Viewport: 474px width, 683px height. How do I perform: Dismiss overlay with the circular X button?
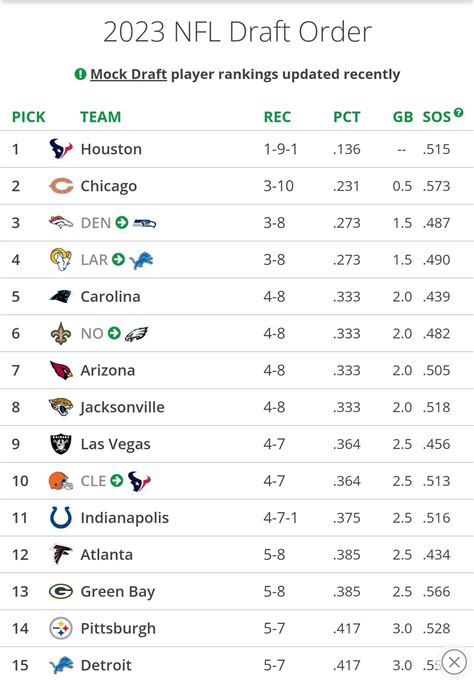point(454,662)
